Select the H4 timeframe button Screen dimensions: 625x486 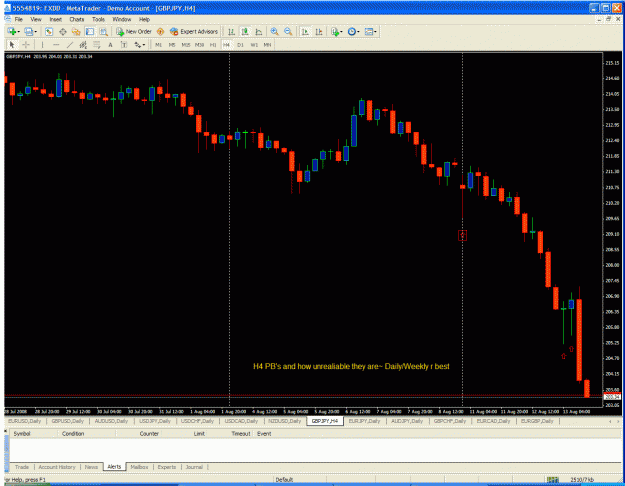[x=226, y=45]
